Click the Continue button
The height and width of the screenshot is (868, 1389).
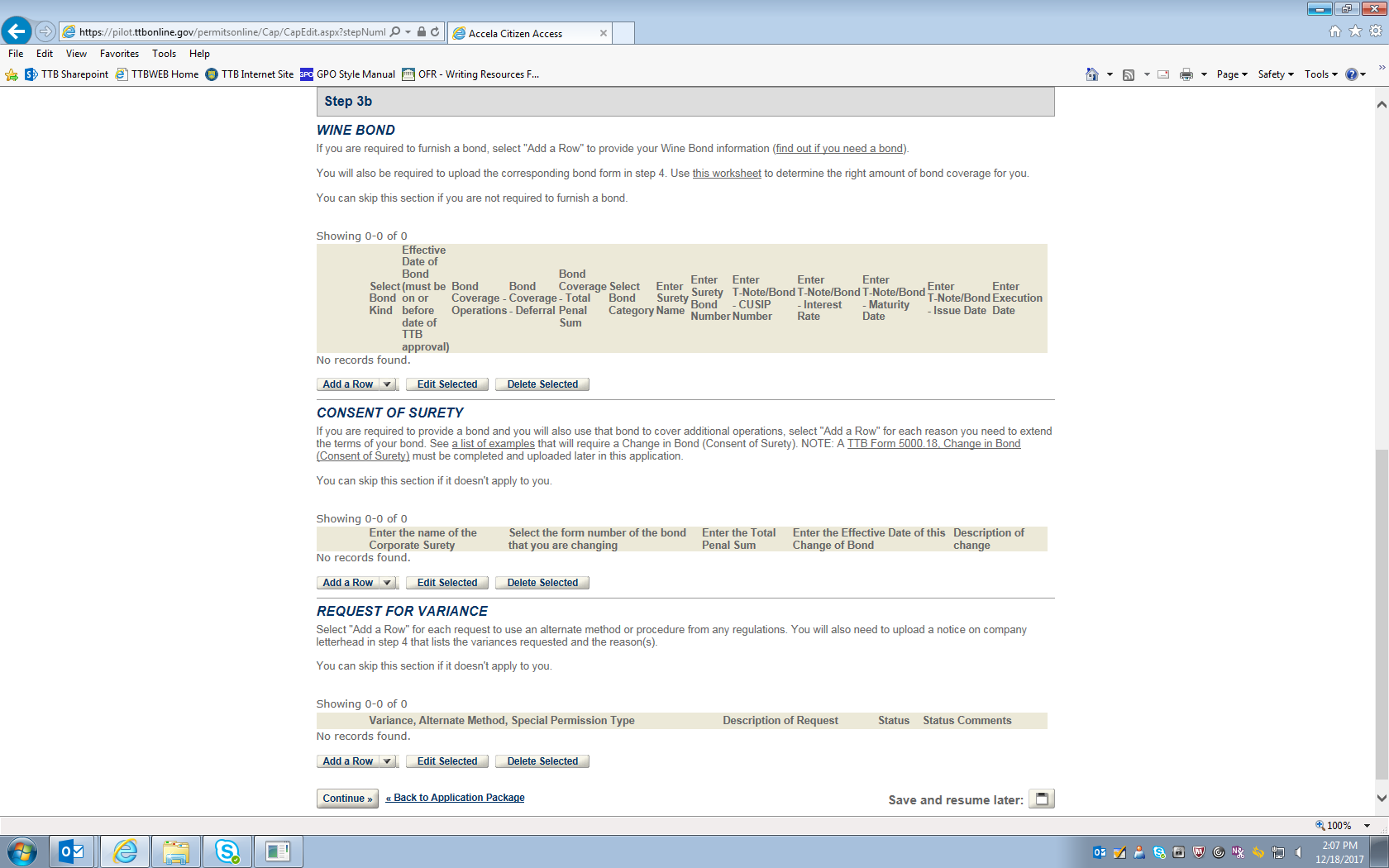(x=347, y=799)
